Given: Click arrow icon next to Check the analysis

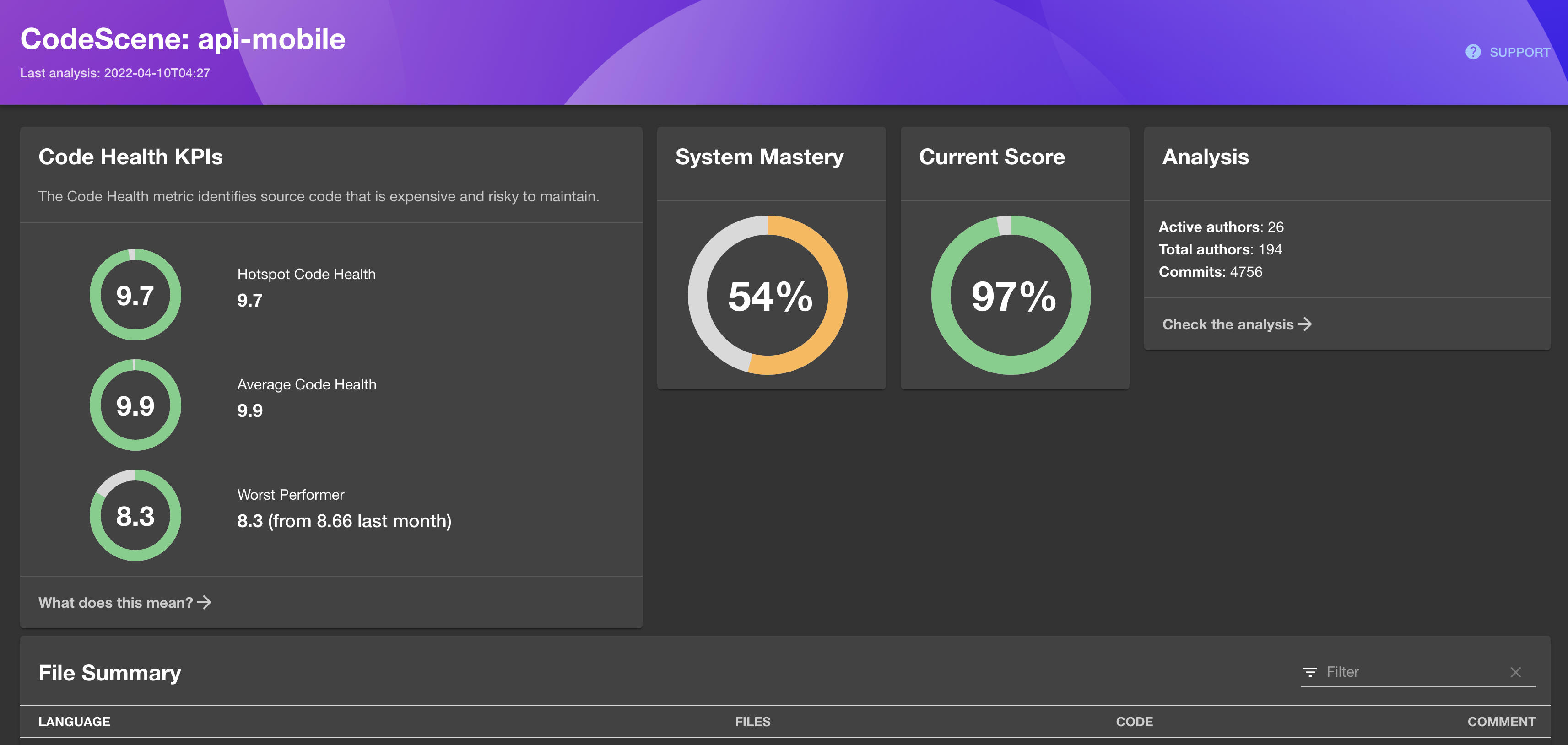Looking at the screenshot, I should tap(1305, 324).
